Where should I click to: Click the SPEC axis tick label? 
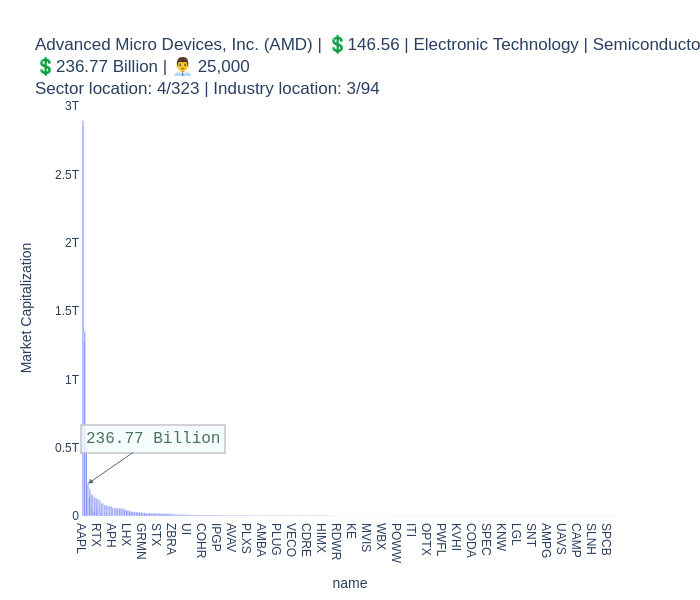[486, 539]
